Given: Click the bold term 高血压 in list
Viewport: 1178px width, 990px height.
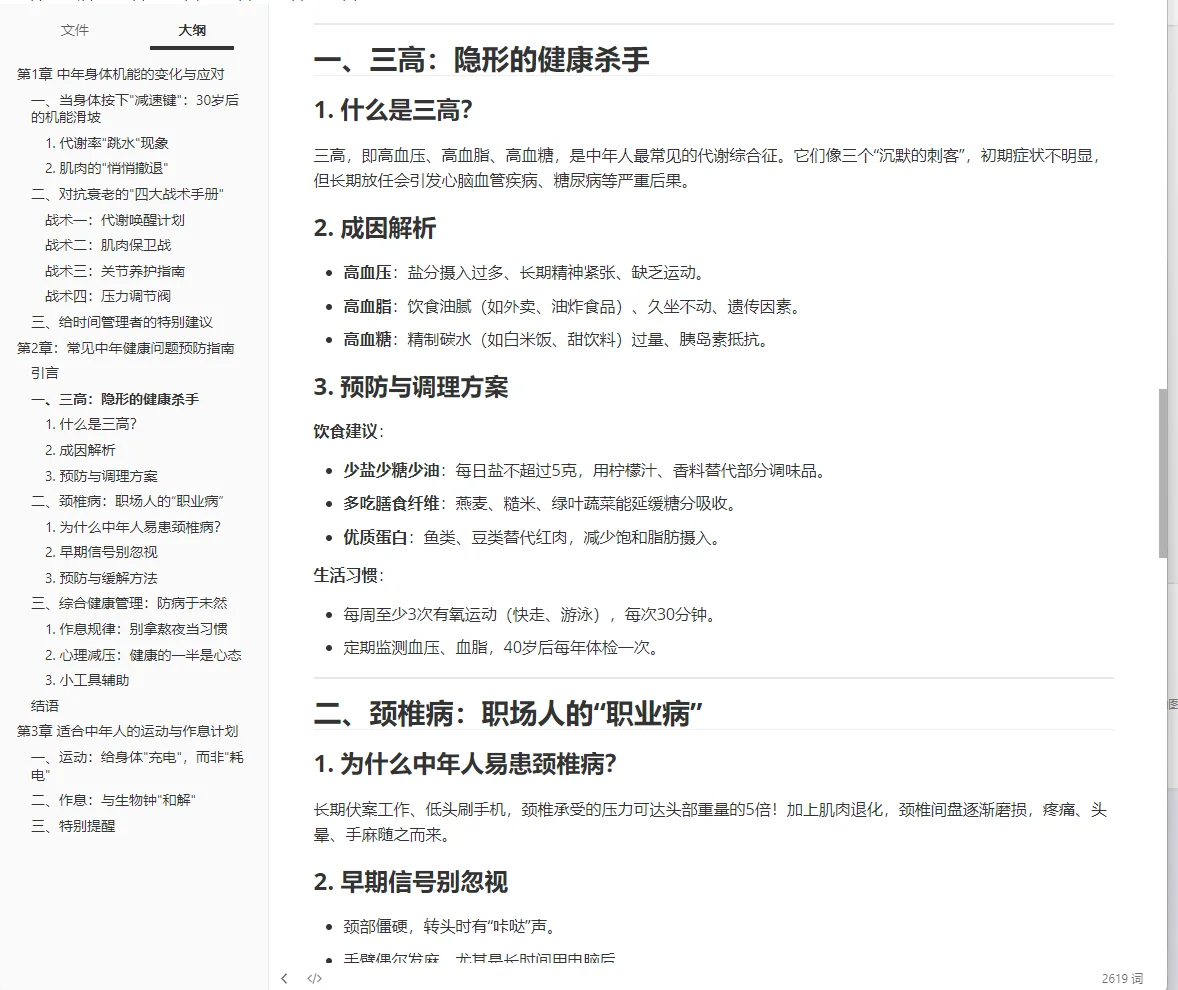Looking at the screenshot, I should point(367,273).
